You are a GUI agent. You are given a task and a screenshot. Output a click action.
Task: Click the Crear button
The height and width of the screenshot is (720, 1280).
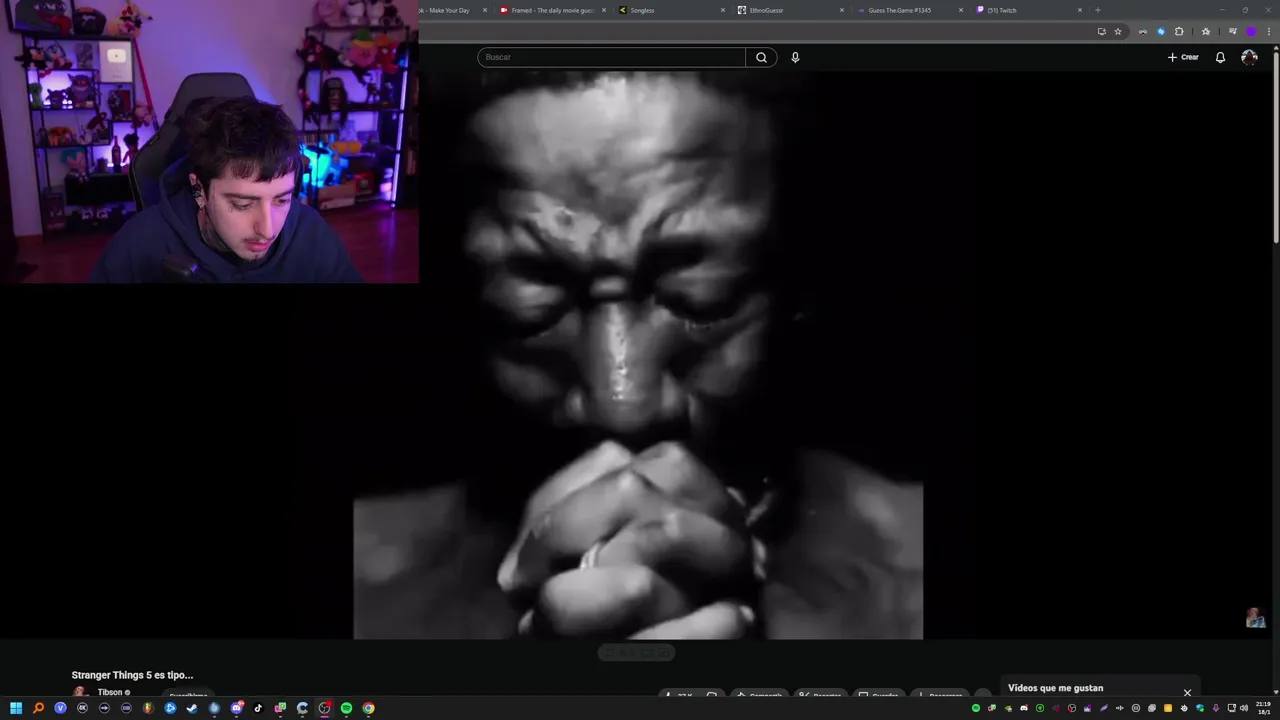(x=1183, y=57)
